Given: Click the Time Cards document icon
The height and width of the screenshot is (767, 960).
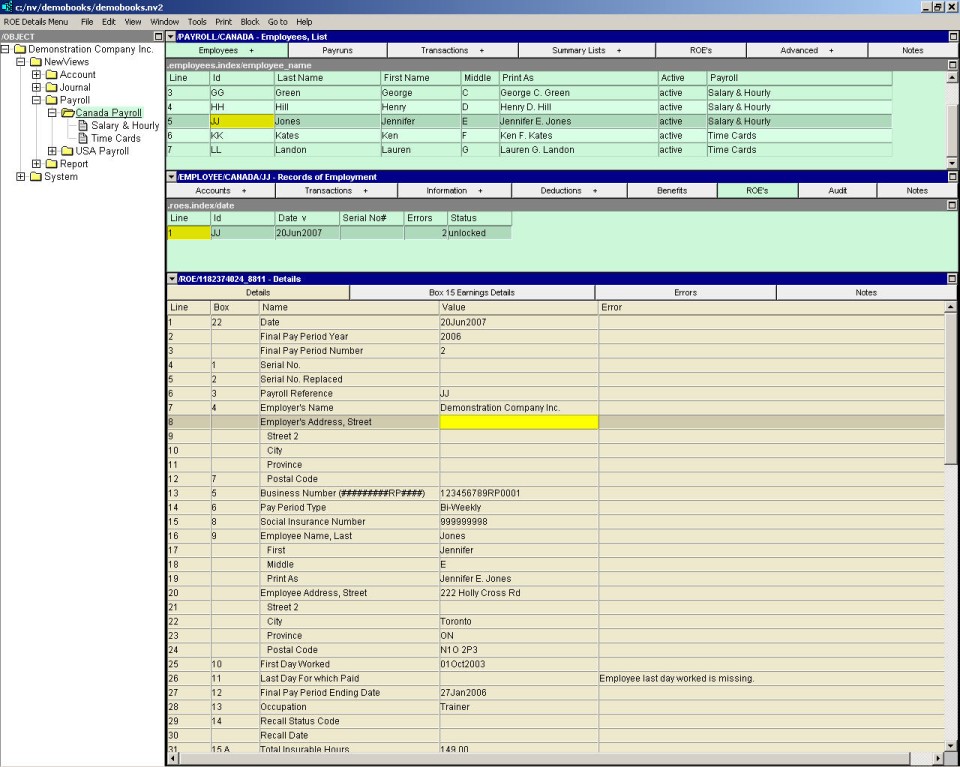Looking at the screenshot, I should coord(83,139).
